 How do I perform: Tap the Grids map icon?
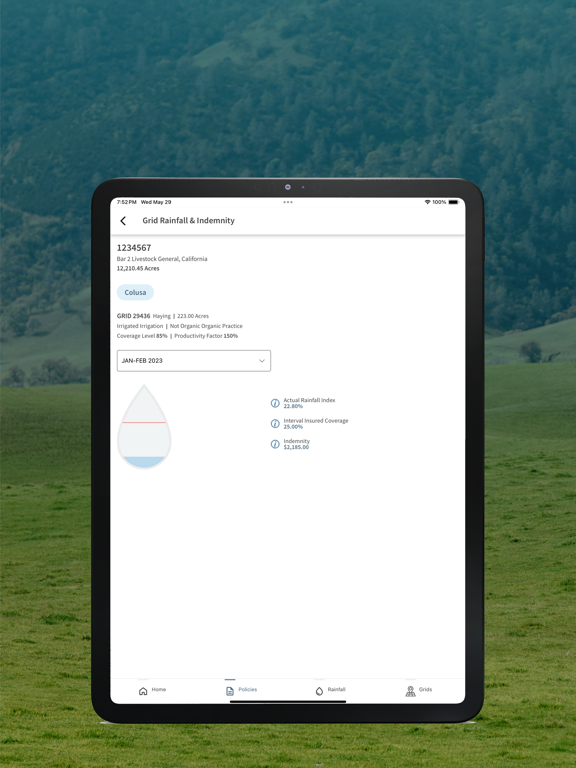(x=410, y=691)
